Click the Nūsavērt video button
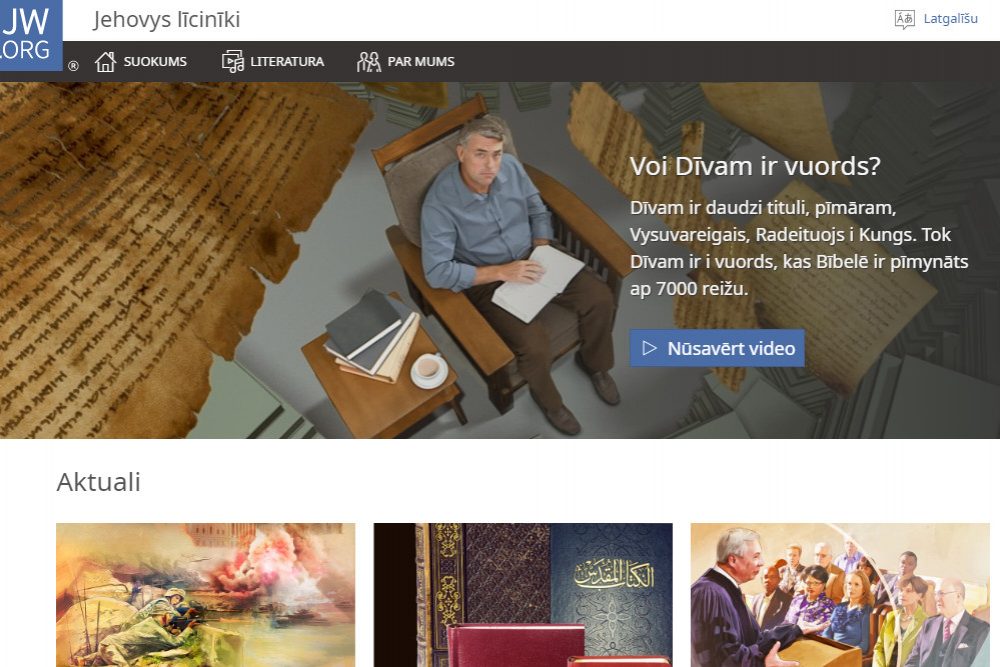The image size is (1000, 667). click(x=717, y=348)
